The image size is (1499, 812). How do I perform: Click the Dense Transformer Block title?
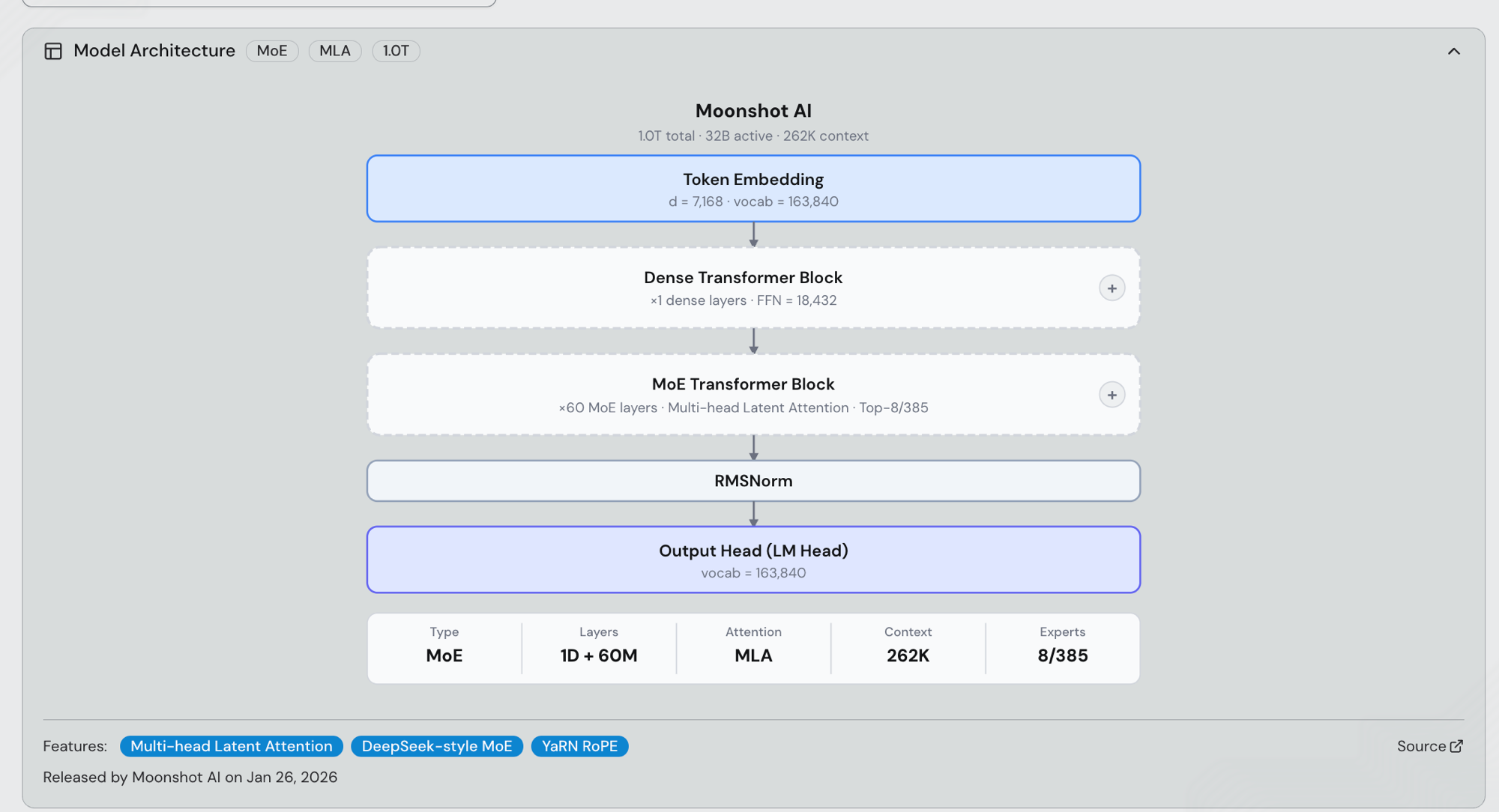743,278
